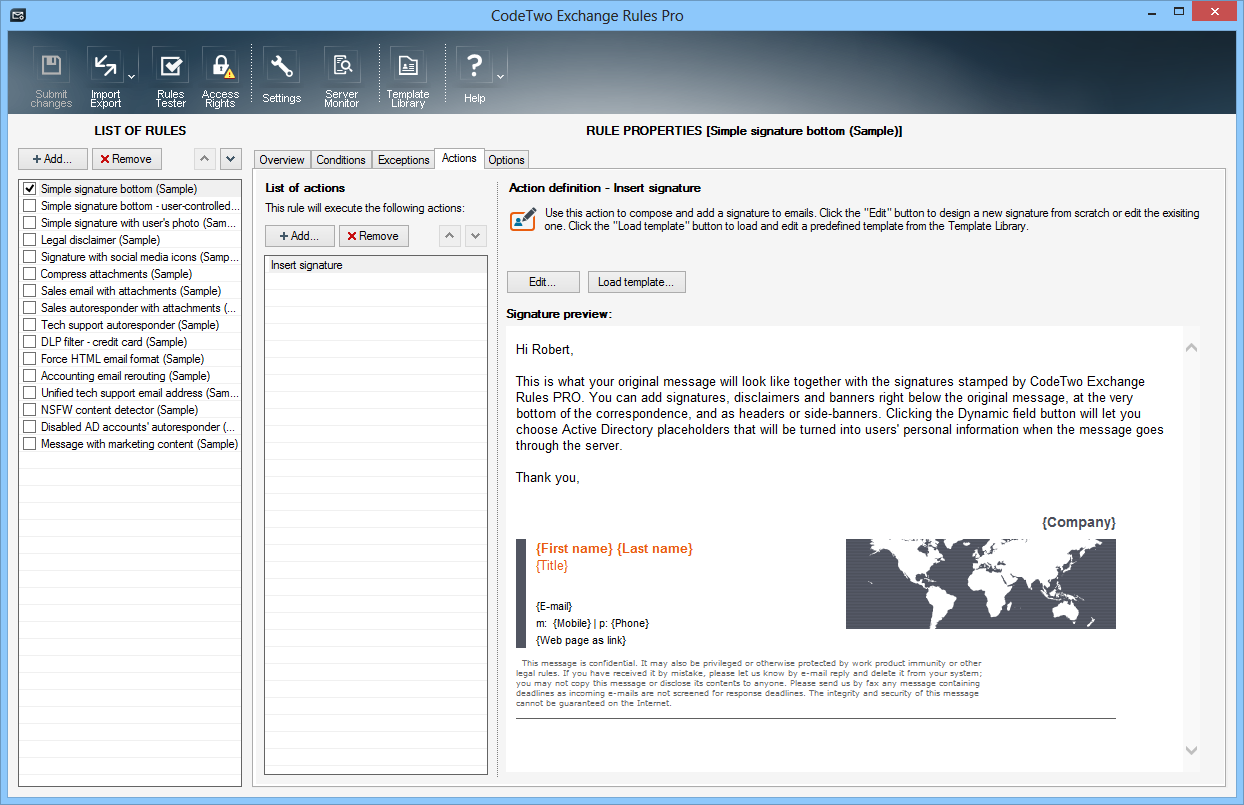Click Add button in List of Rules
Image resolution: width=1244 pixels, height=805 pixels.
coord(53,158)
